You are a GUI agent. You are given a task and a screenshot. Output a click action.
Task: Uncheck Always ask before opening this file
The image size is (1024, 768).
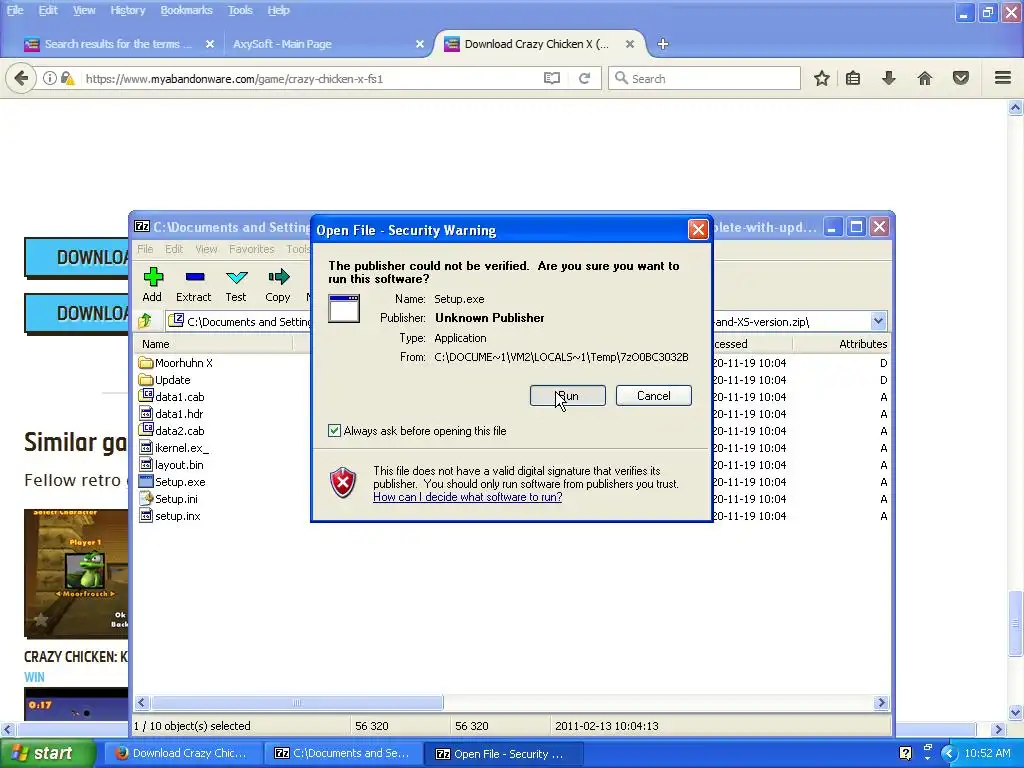[x=334, y=430]
